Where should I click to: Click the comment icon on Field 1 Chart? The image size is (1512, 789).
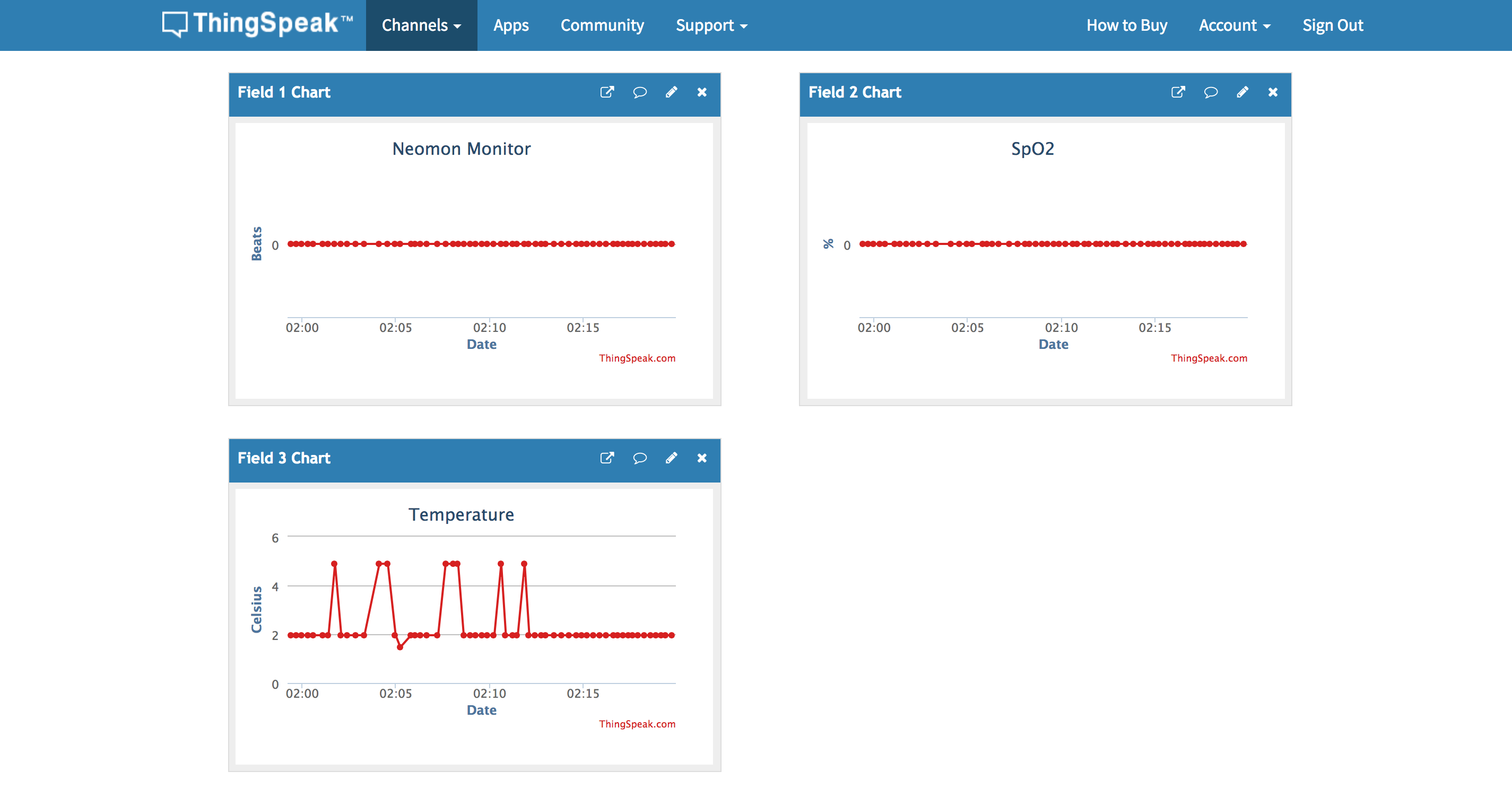[638, 93]
